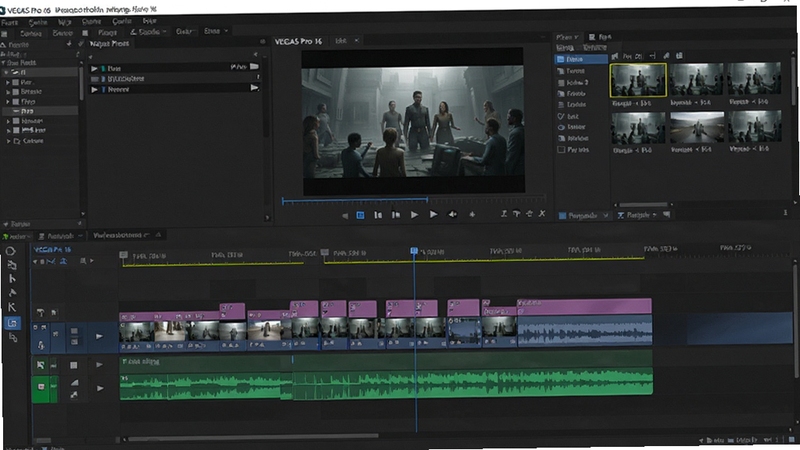The image size is (800, 450).
Task: Select the blue-highlighted category in the media browser list
Action: point(581,59)
